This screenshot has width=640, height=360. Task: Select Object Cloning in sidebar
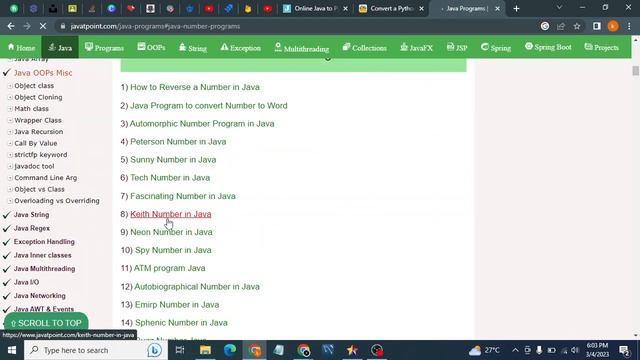tap(38, 97)
